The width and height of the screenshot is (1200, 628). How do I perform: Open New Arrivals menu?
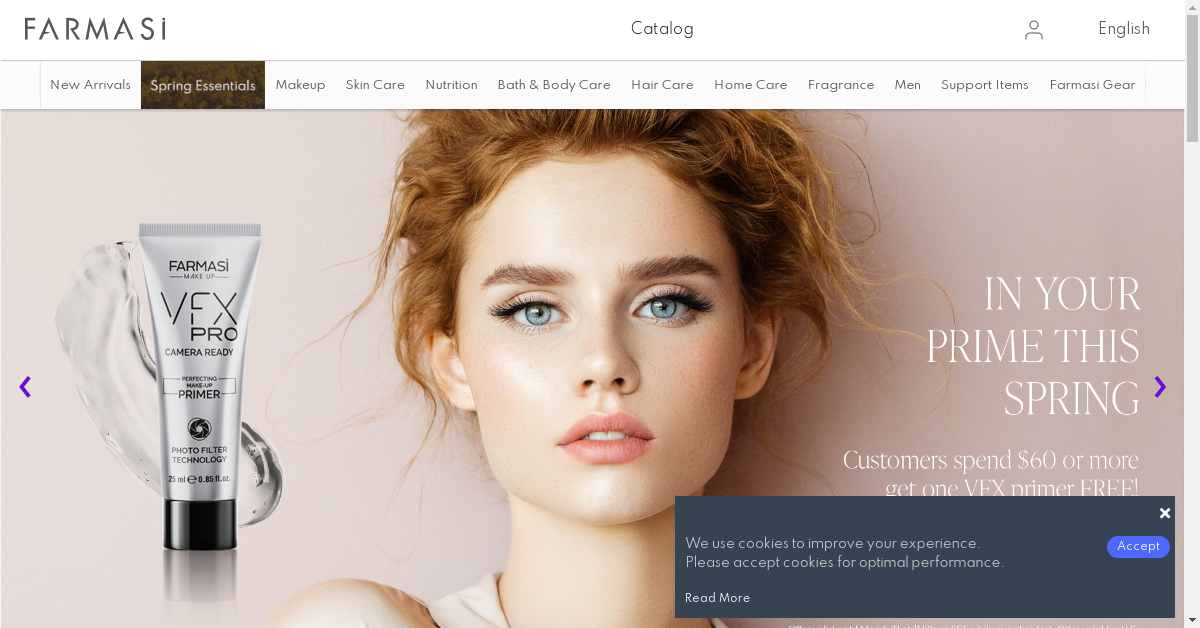90,85
